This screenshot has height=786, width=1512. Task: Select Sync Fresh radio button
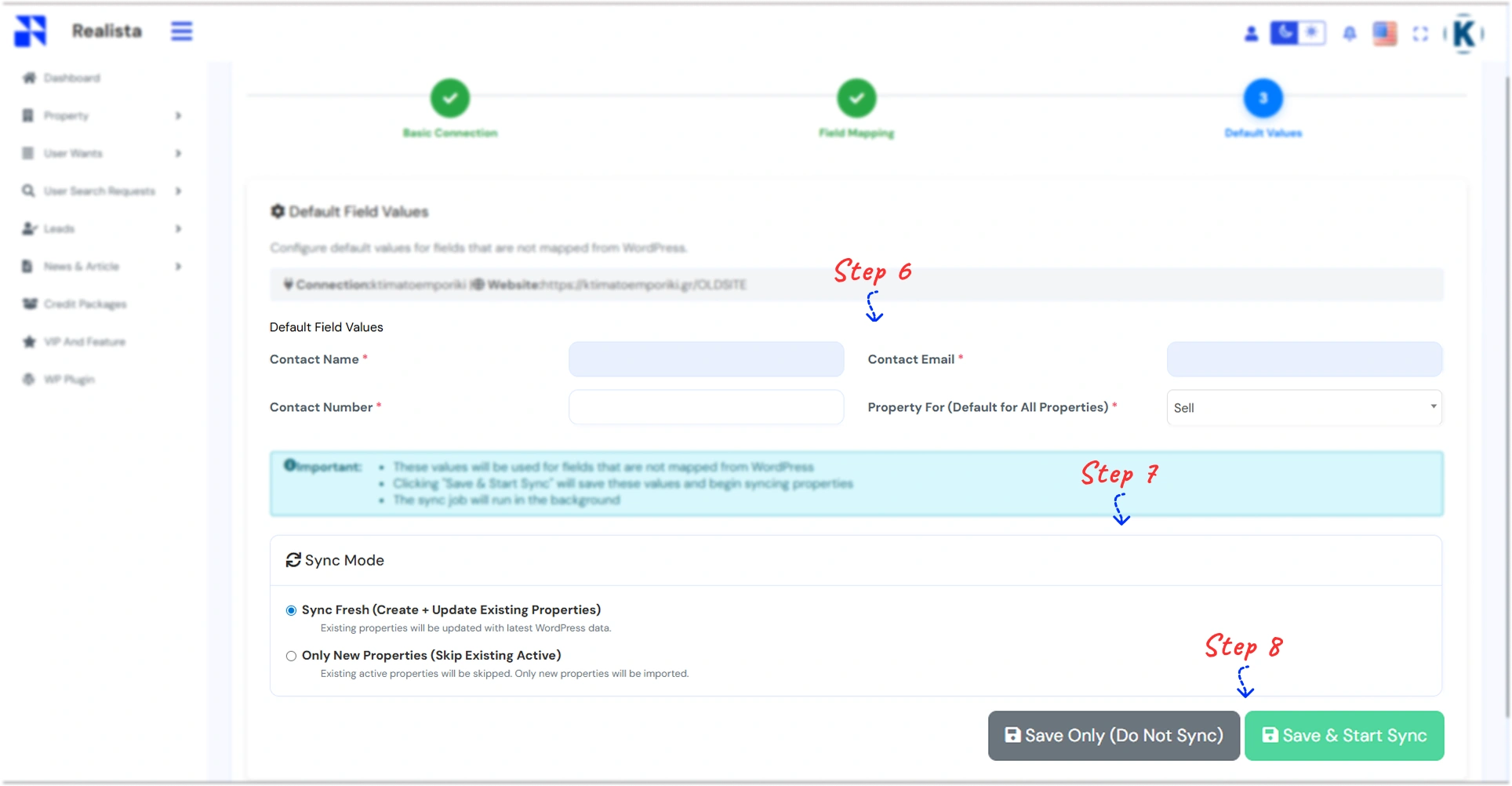[291, 610]
